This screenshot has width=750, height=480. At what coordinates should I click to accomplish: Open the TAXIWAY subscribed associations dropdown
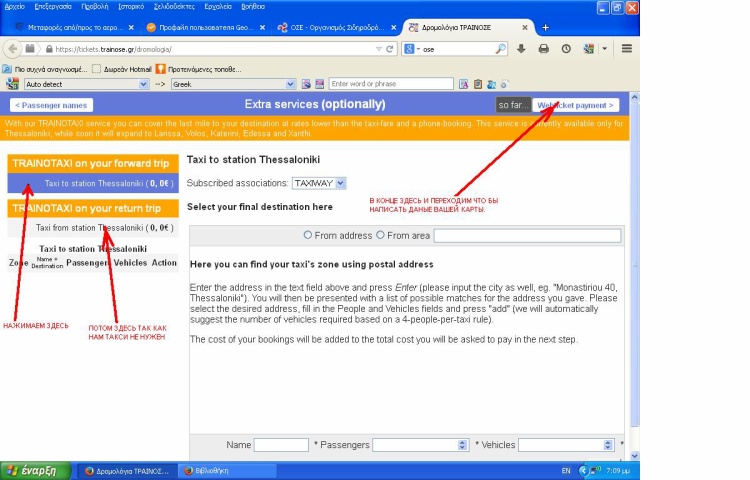click(x=319, y=183)
